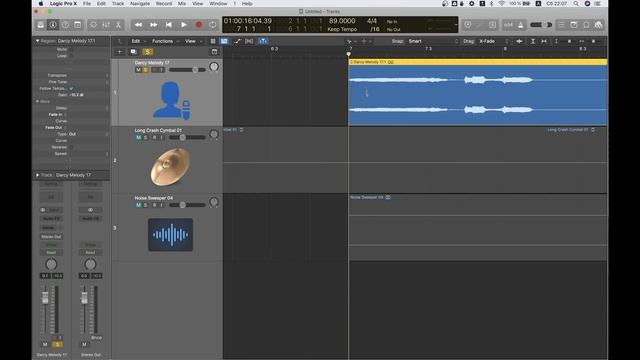The image size is (640, 360).
Task: Open the File menu
Action: tap(87, 4)
